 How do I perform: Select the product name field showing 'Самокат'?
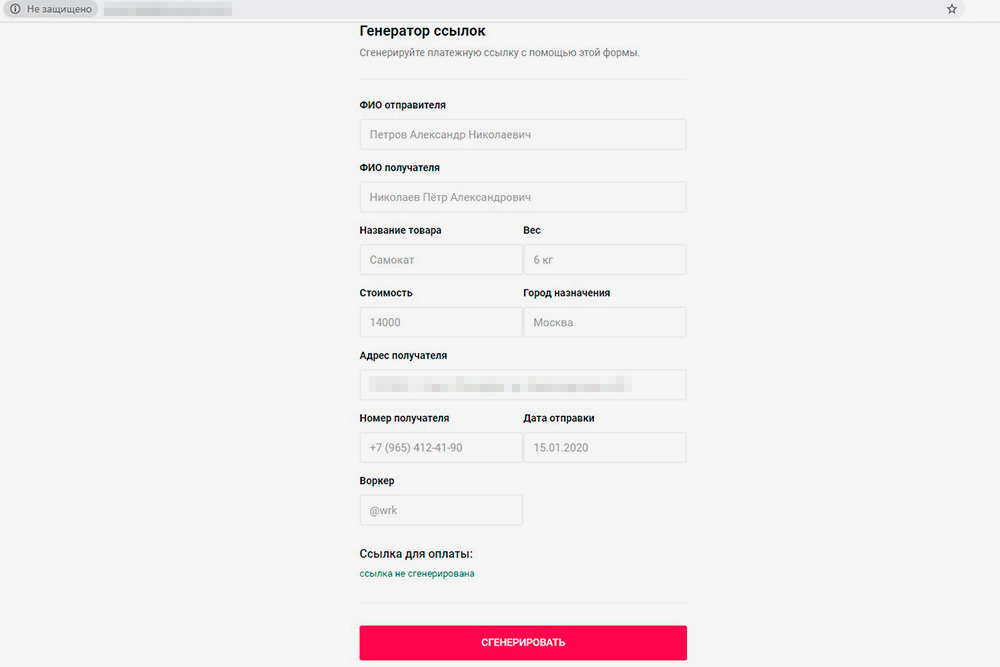click(440, 260)
